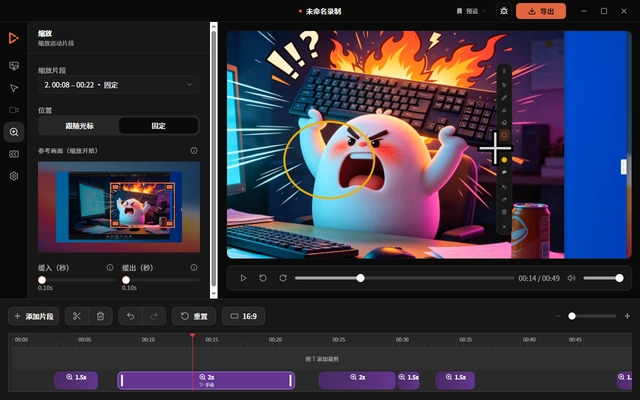The image size is (640, 400).
Task: Click the 未命名录制 project title
Action: (x=323, y=11)
